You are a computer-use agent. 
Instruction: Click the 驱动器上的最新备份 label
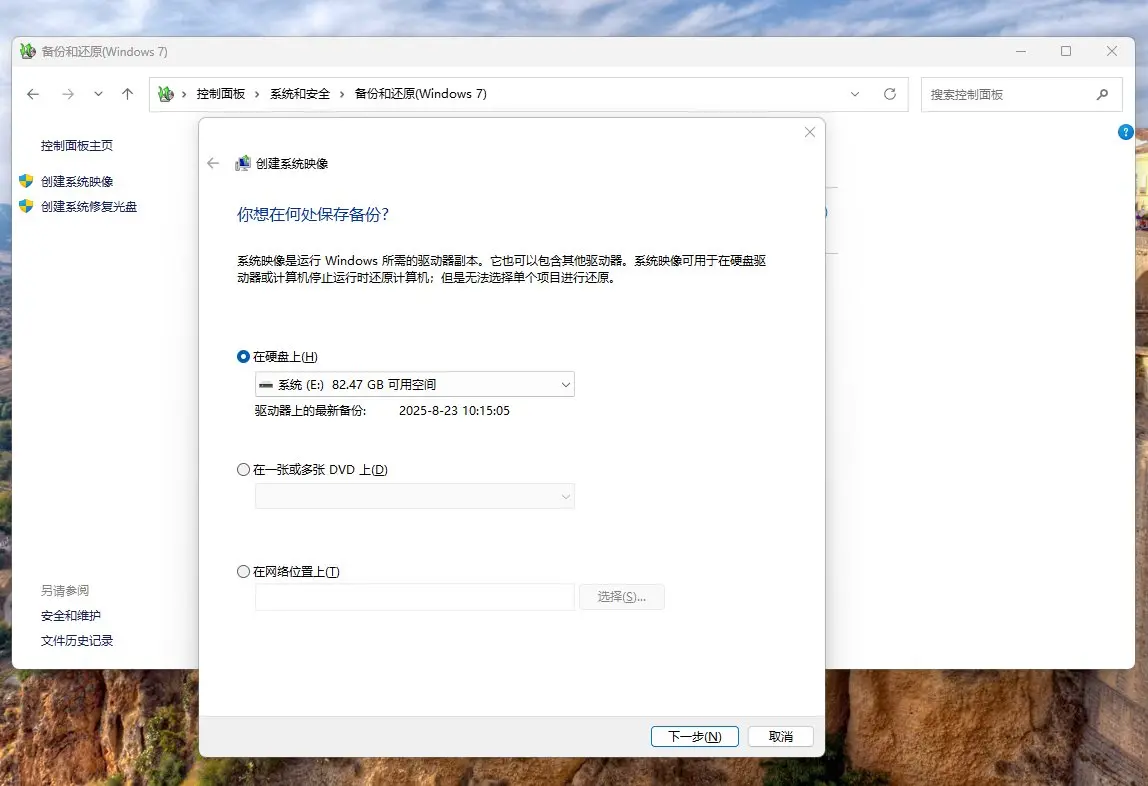(x=310, y=411)
